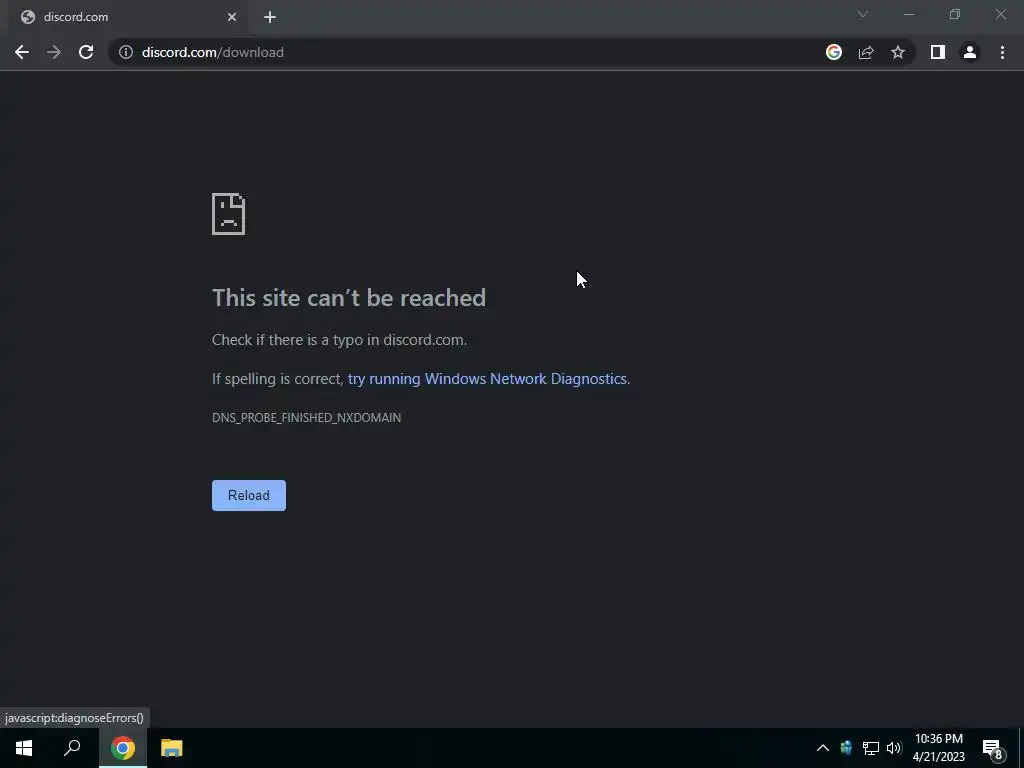Open Chrome's three-dot menu
Viewport: 1024px width, 768px height.
pos(1002,52)
